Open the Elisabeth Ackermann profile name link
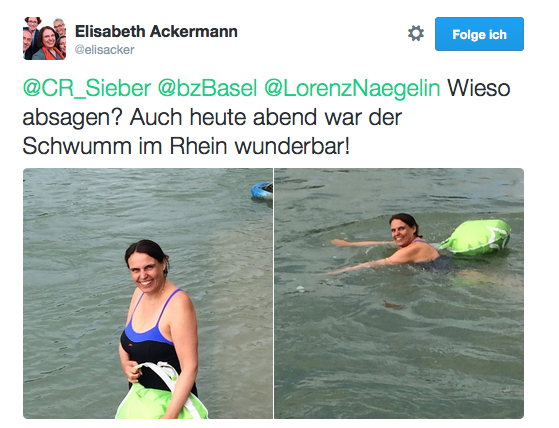 tap(156, 31)
